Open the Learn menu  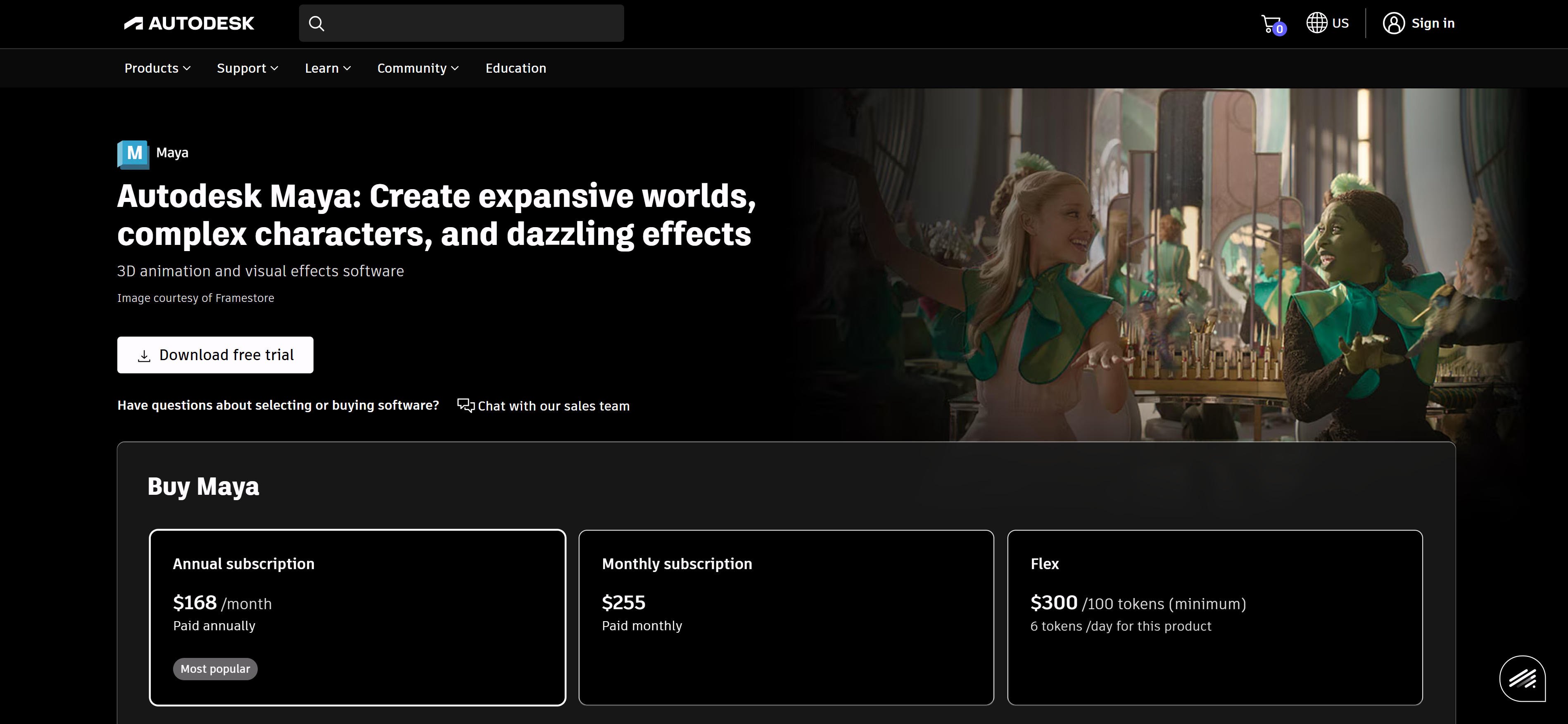click(328, 68)
